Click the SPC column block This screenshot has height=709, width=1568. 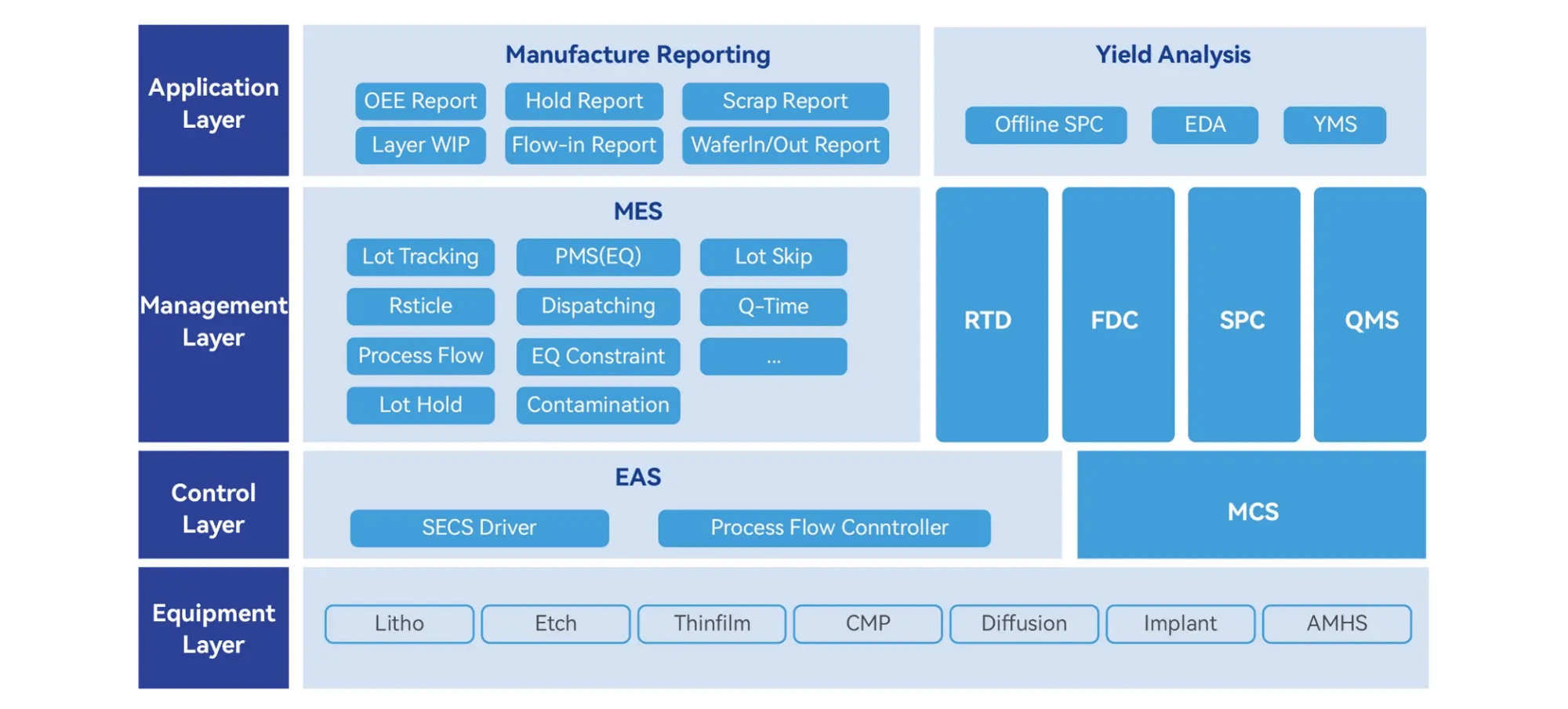(x=1244, y=314)
